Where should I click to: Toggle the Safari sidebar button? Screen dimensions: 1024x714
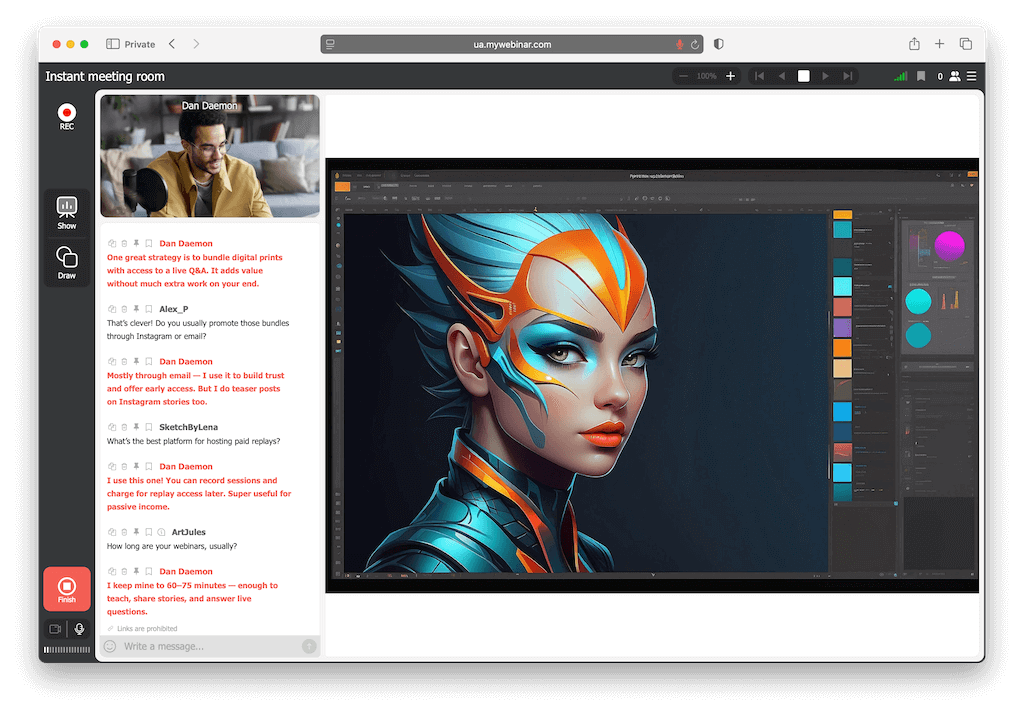tap(113, 44)
